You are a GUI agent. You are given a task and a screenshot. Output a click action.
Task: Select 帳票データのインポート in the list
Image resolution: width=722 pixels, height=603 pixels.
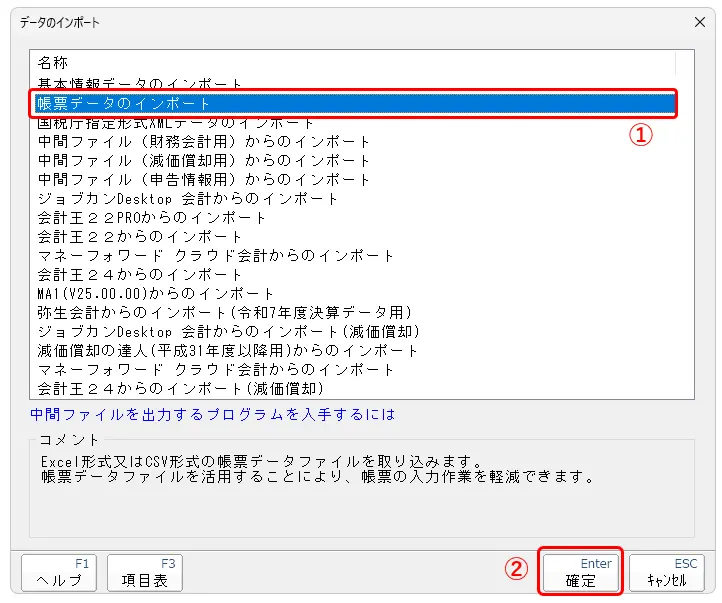(125, 103)
